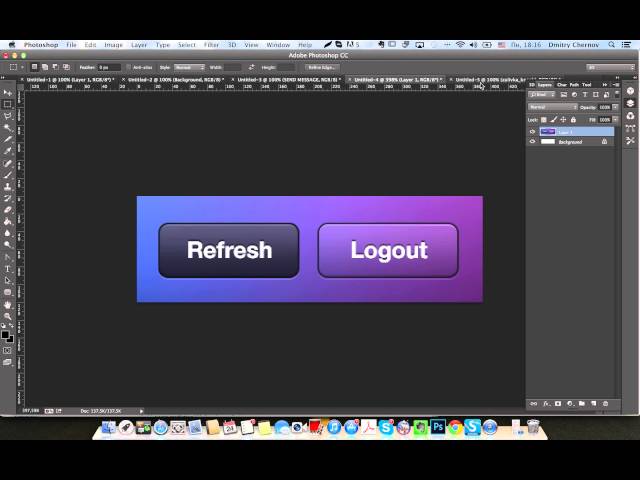Viewport: 640px width, 480px height.
Task: Swap foreground and background colors
Action: 11,326
